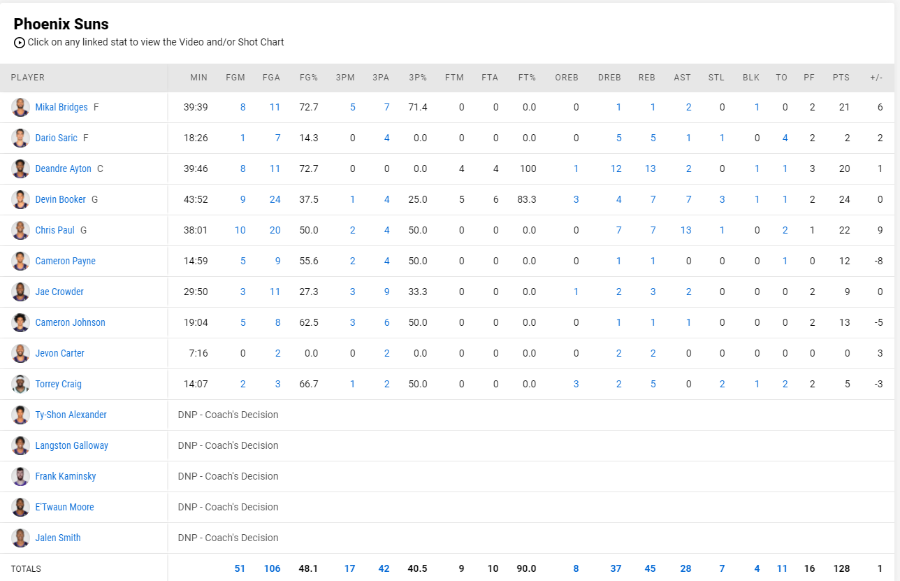Viewport: 900px width, 581px height.
Task: Open Mikal Bridges player page
Action: point(61,107)
